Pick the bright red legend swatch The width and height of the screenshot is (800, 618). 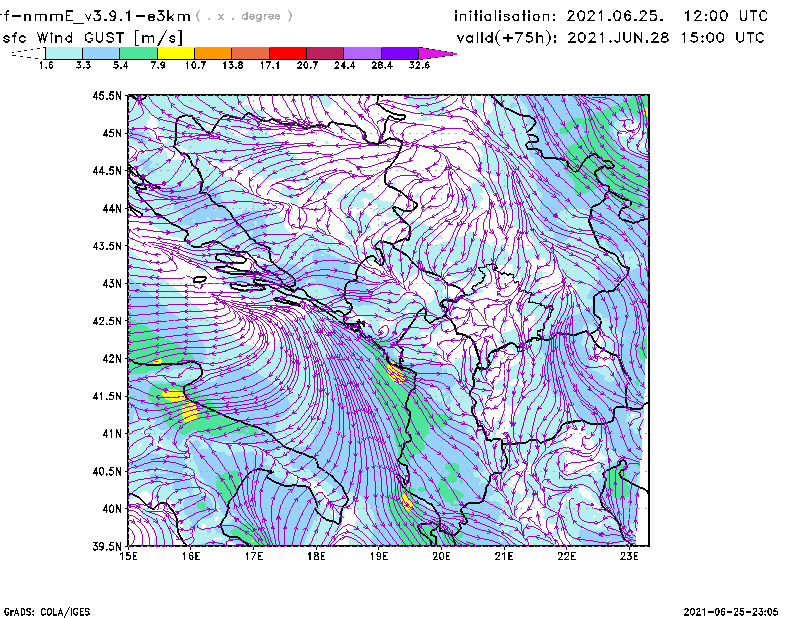point(288,53)
